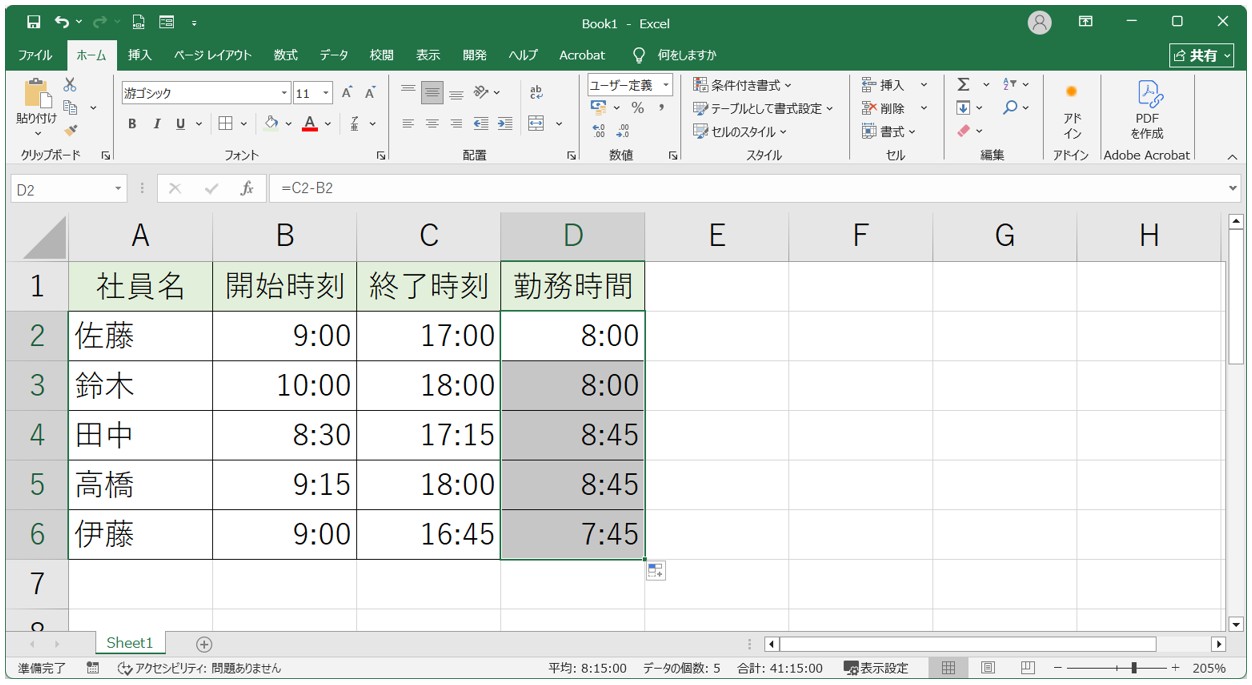The height and width of the screenshot is (685, 1252).
Task: Switch to the ページ レイアウト tab
Action: (x=213, y=55)
